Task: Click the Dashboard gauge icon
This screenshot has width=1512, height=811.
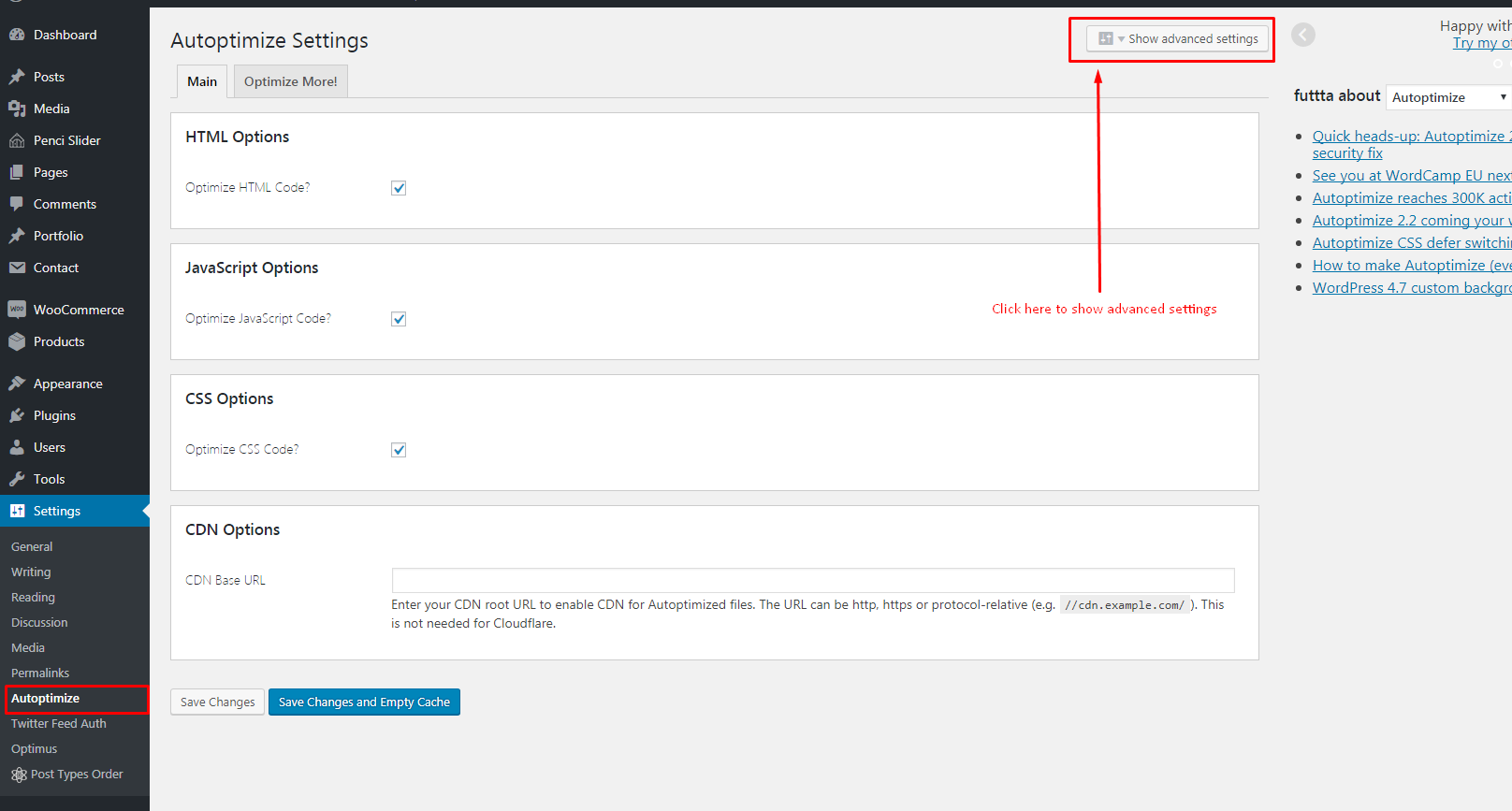Action: pos(17,35)
